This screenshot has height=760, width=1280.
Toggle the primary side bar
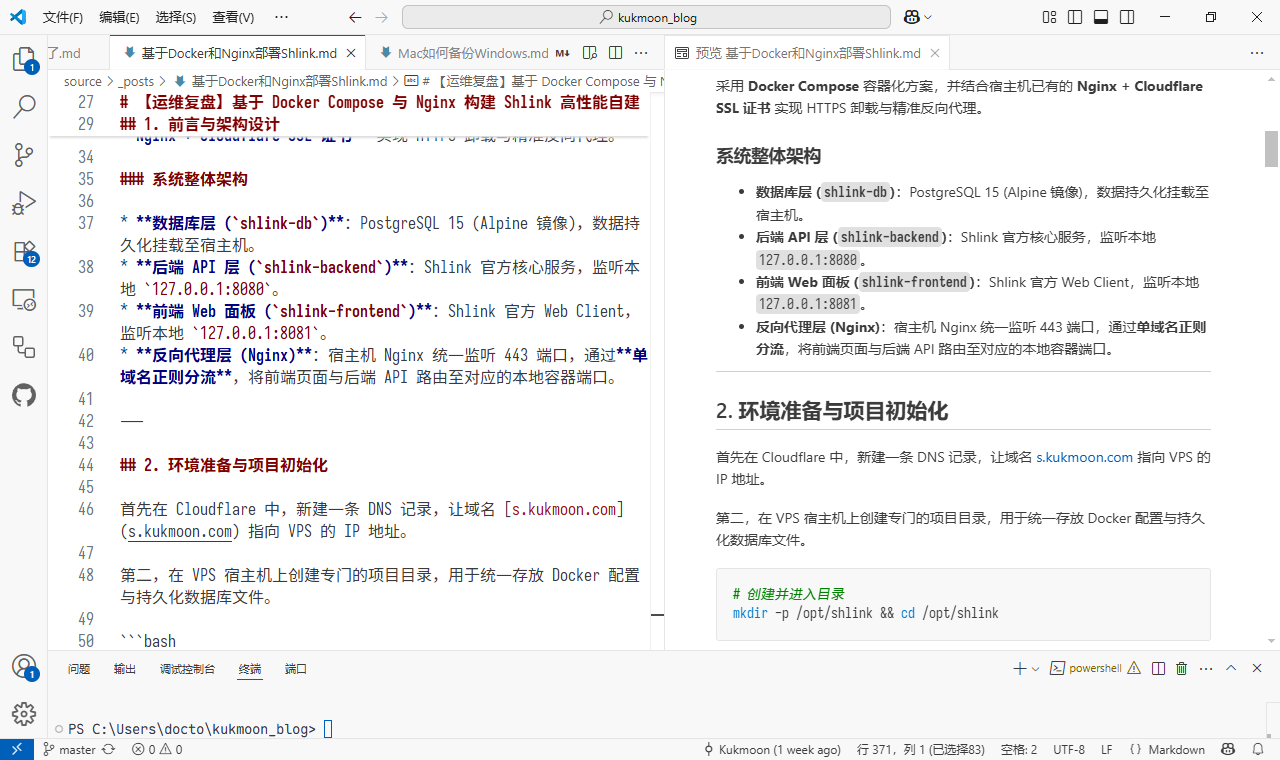[x=1075, y=17]
